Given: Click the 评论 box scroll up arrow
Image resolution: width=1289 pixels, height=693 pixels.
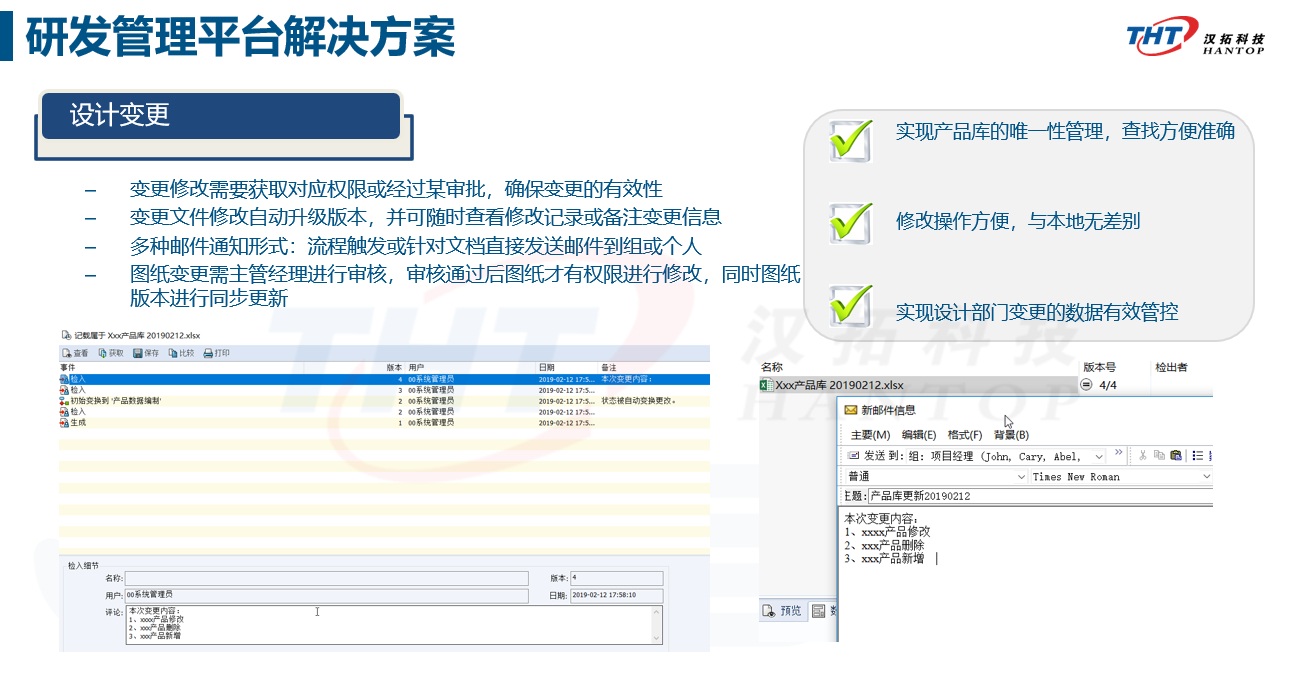Looking at the screenshot, I should [x=657, y=612].
